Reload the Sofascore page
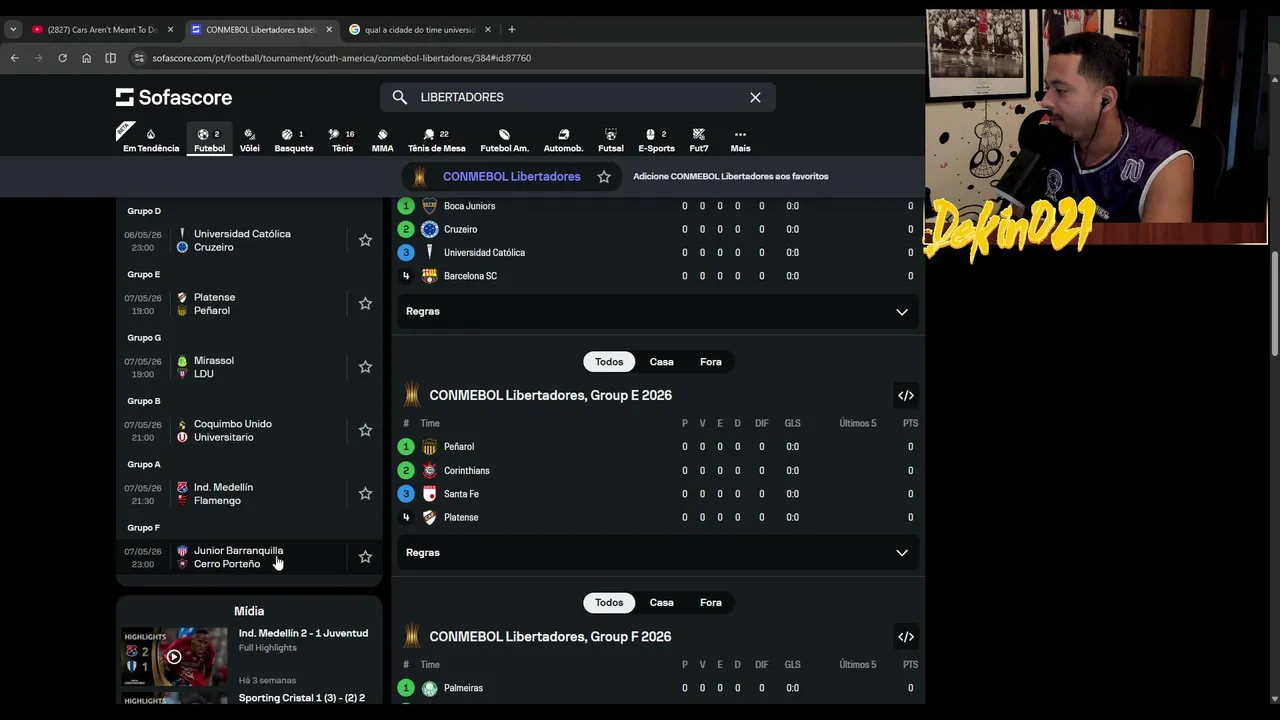The image size is (1280, 720). (x=62, y=58)
